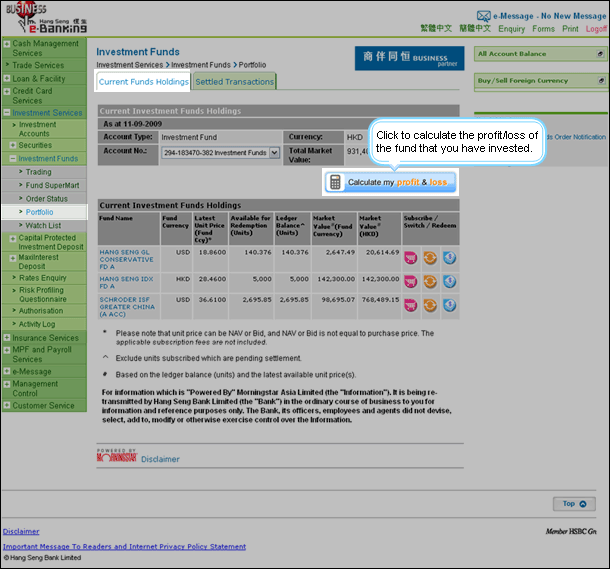Switch to Settled Transactions tab

click(235, 82)
